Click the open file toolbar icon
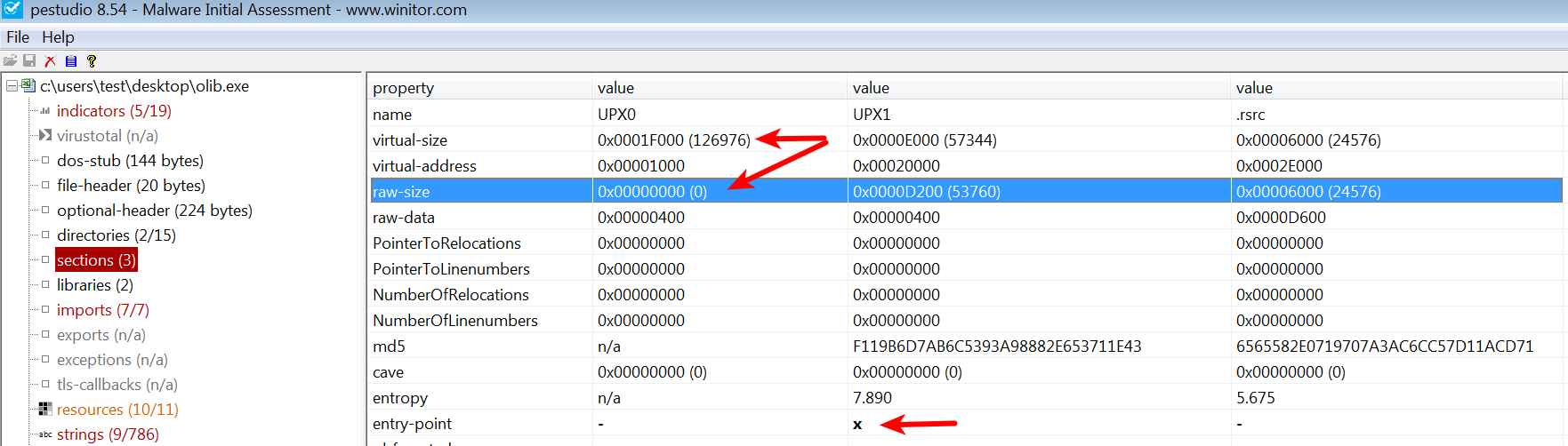The width and height of the screenshot is (1568, 446). pyautogui.click(x=10, y=60)
